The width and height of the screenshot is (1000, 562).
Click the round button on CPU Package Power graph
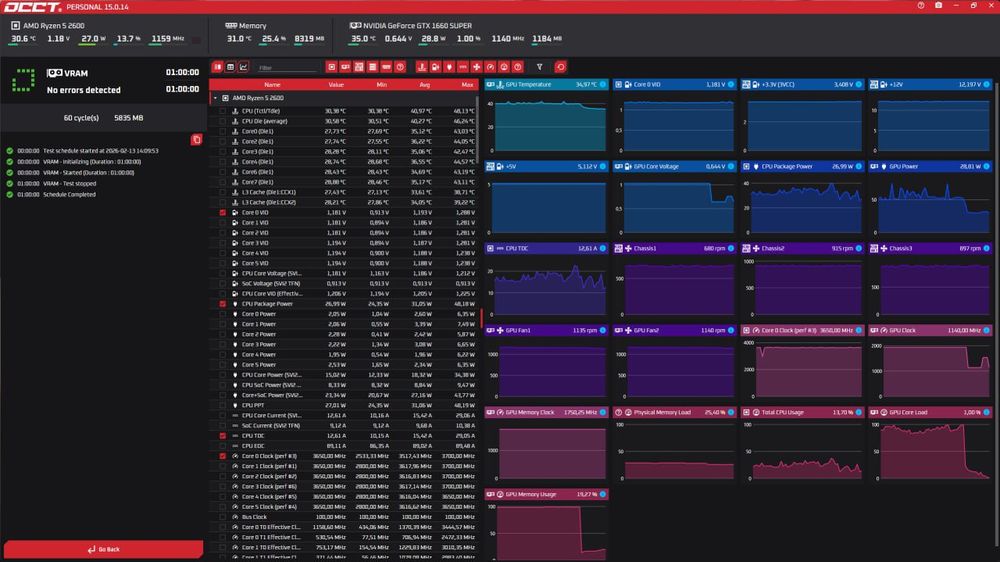click(x=859, y=166)
